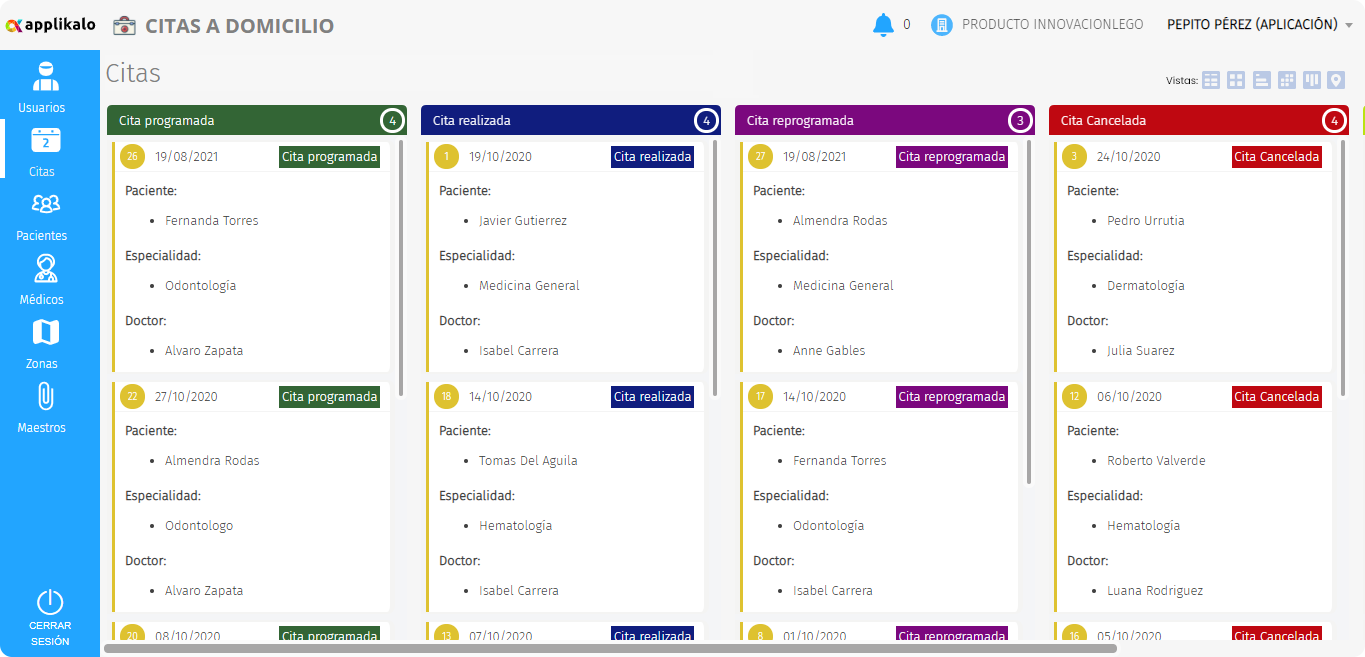Click the doctor name Anne Gables

pos(829,351)
